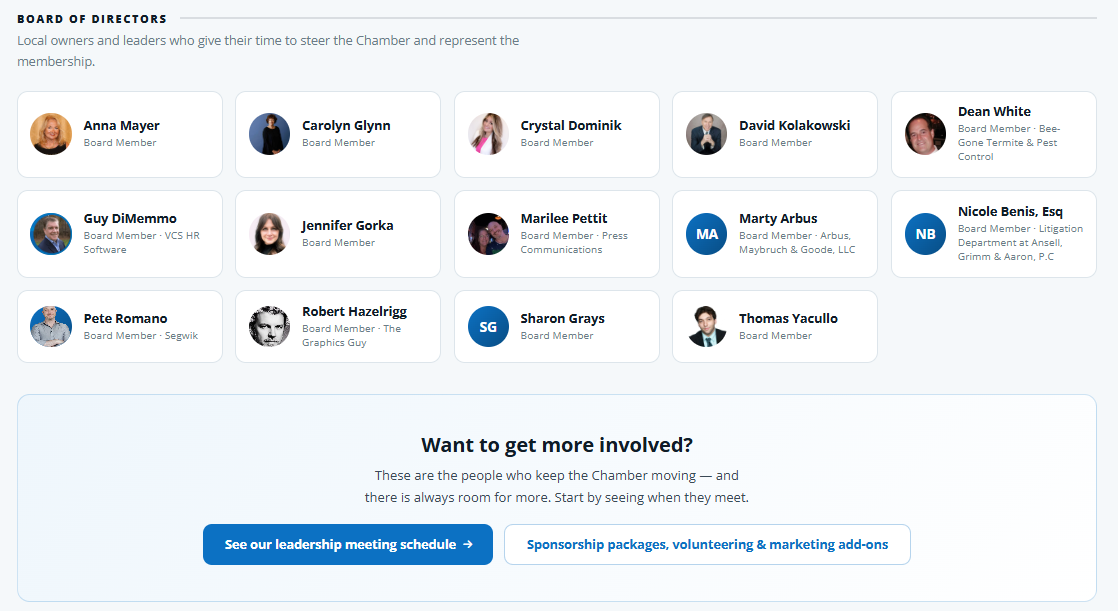Click the Marty Arbus name heading
The width and height of the screenshot is (1118, 611).
778,219
